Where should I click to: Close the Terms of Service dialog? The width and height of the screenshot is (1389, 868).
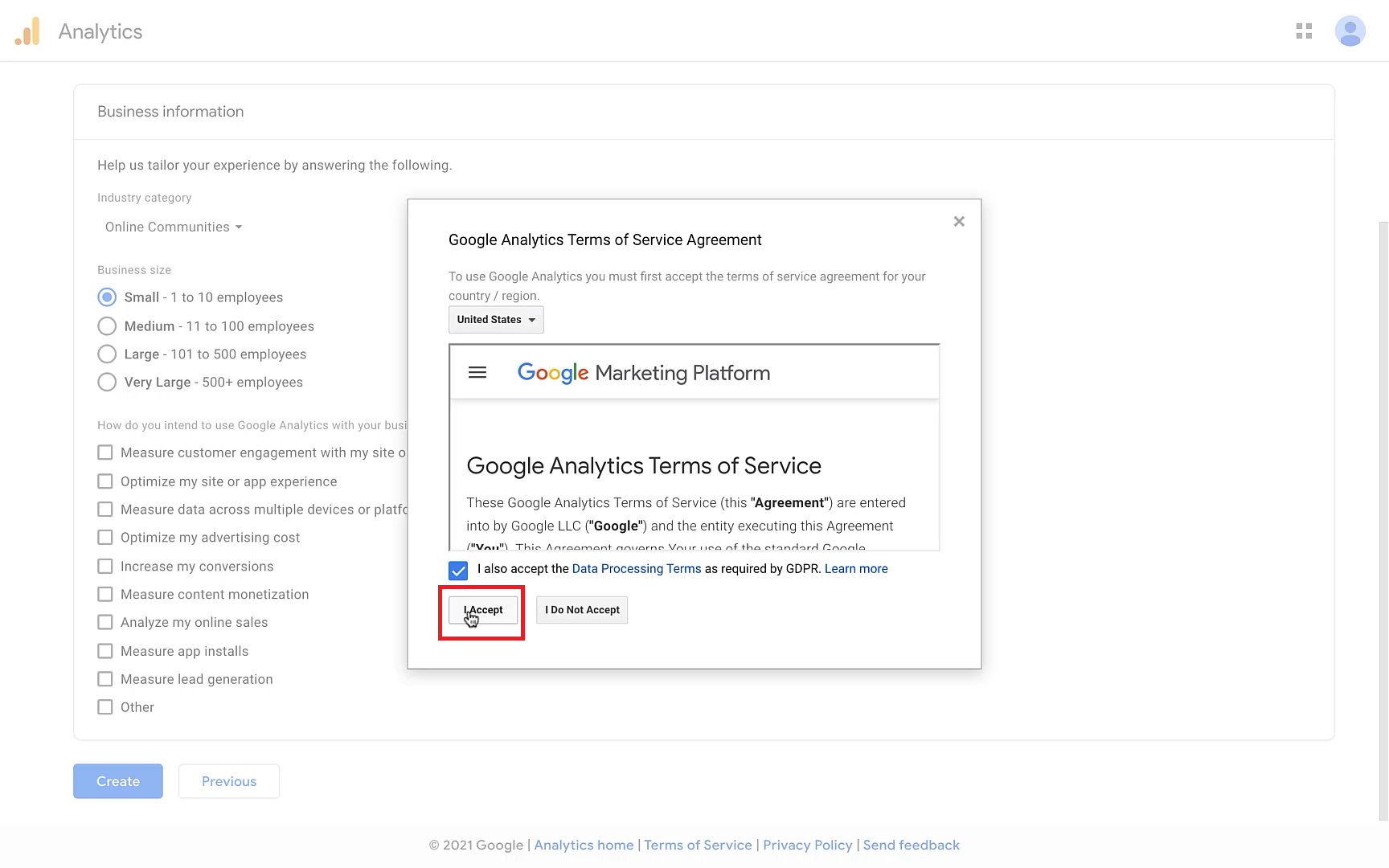(x=958, y=222)
